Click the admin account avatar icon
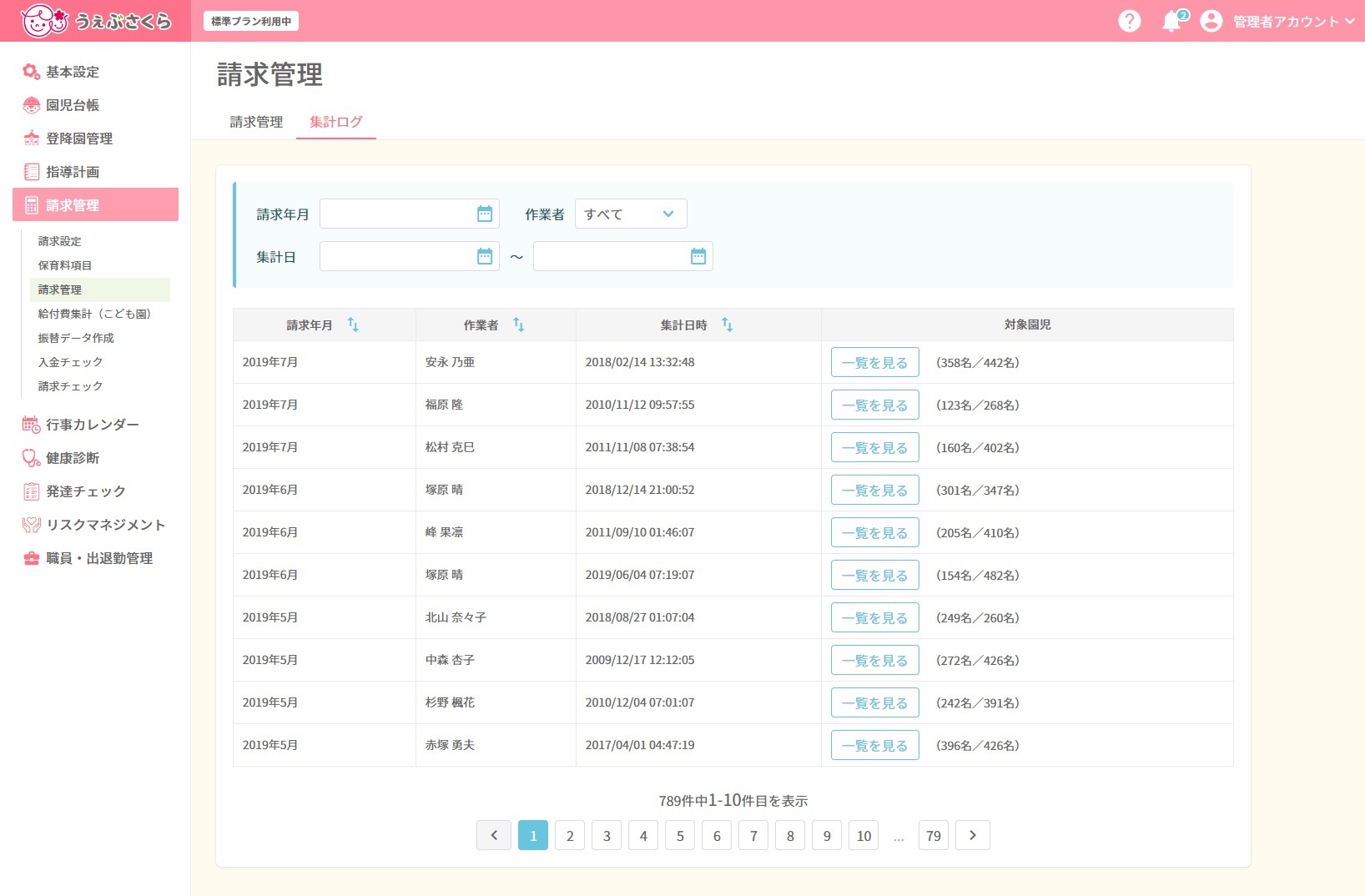Viewport: 1365px width, 896px height. [1211, 21]
